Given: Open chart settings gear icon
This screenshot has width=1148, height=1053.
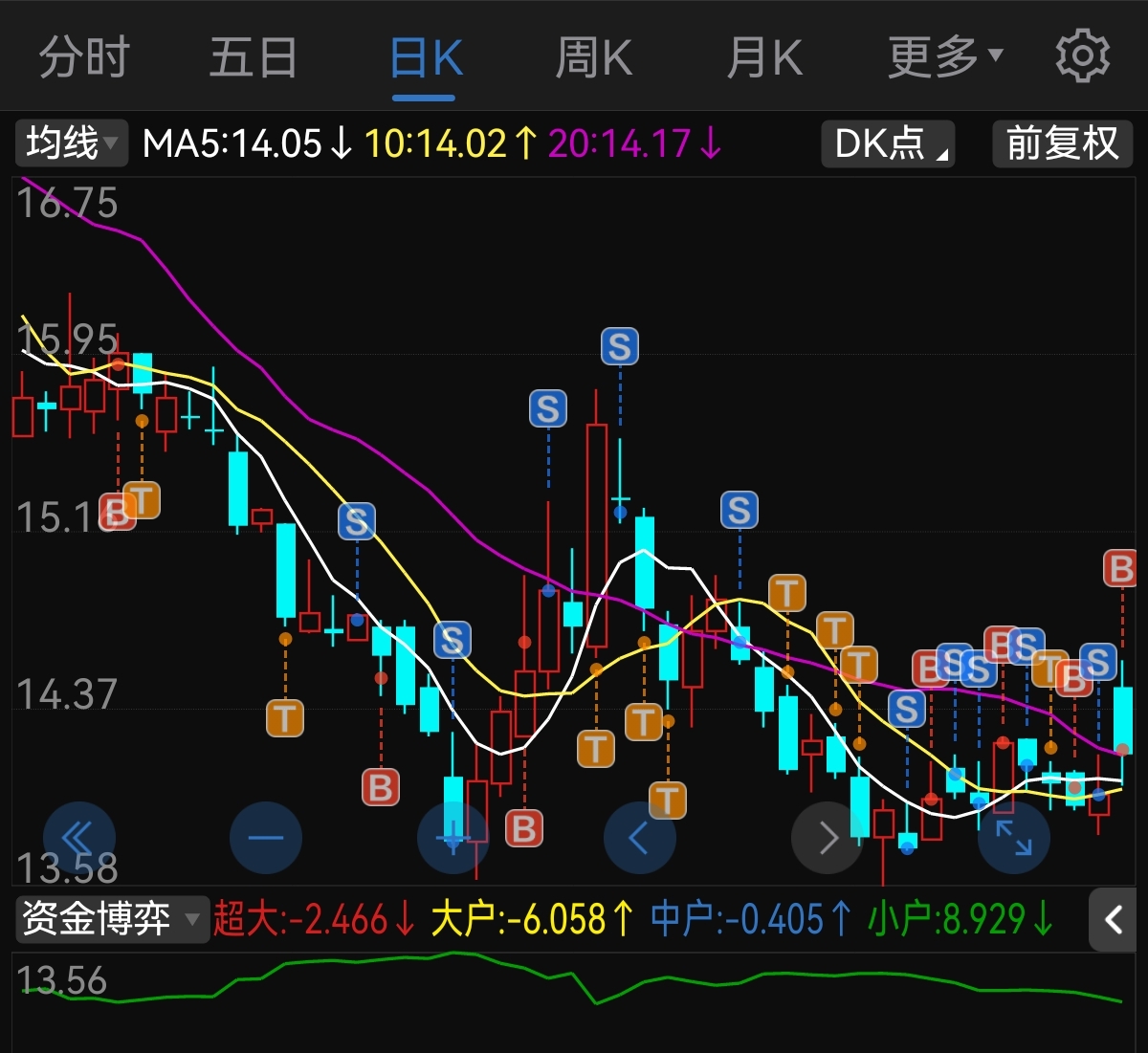Looking at the screenshot, I should click(x=1082, y=56).
